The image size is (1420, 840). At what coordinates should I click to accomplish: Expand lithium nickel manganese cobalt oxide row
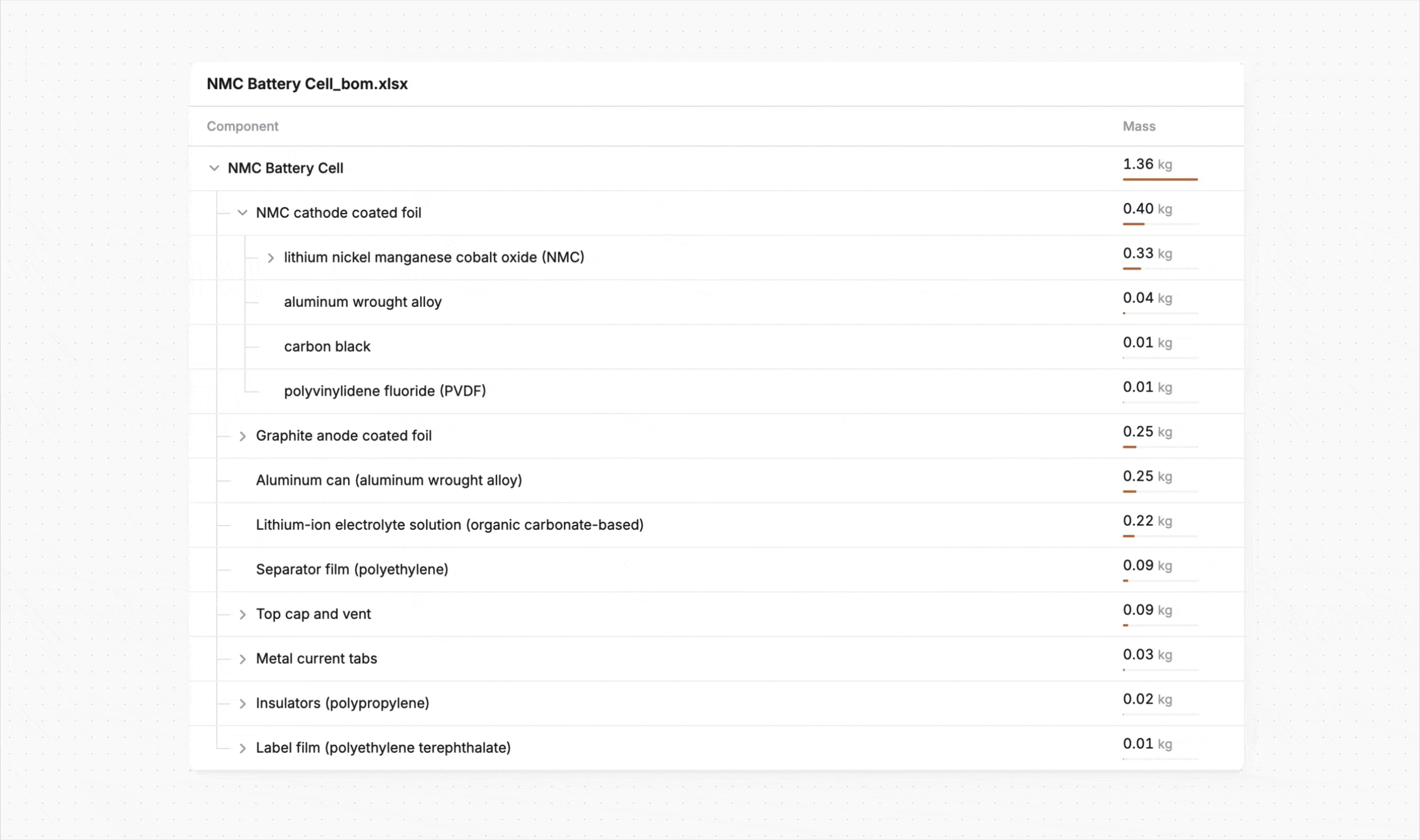coord(271,258)
